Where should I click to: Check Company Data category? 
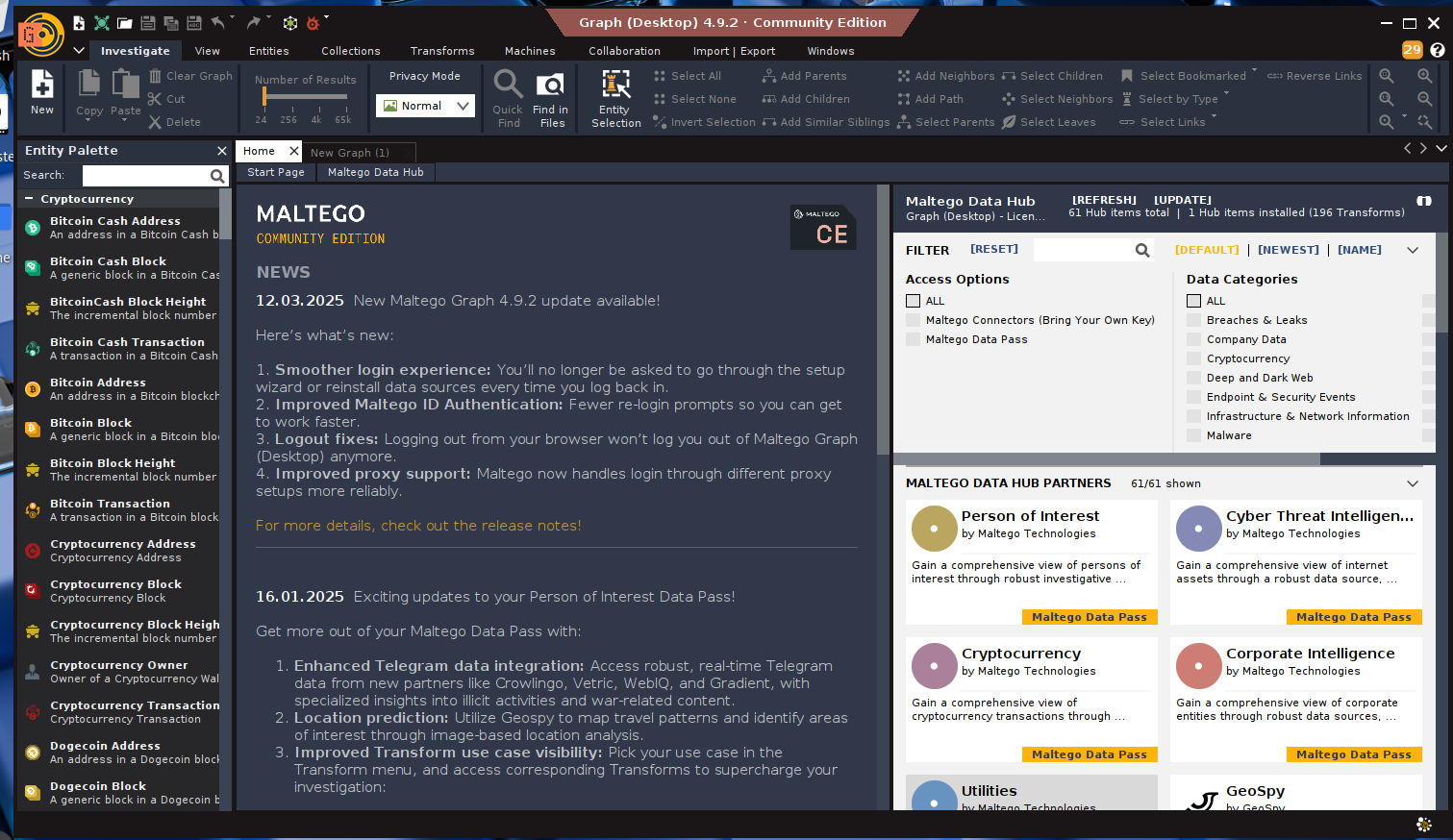pos(1194,339)
